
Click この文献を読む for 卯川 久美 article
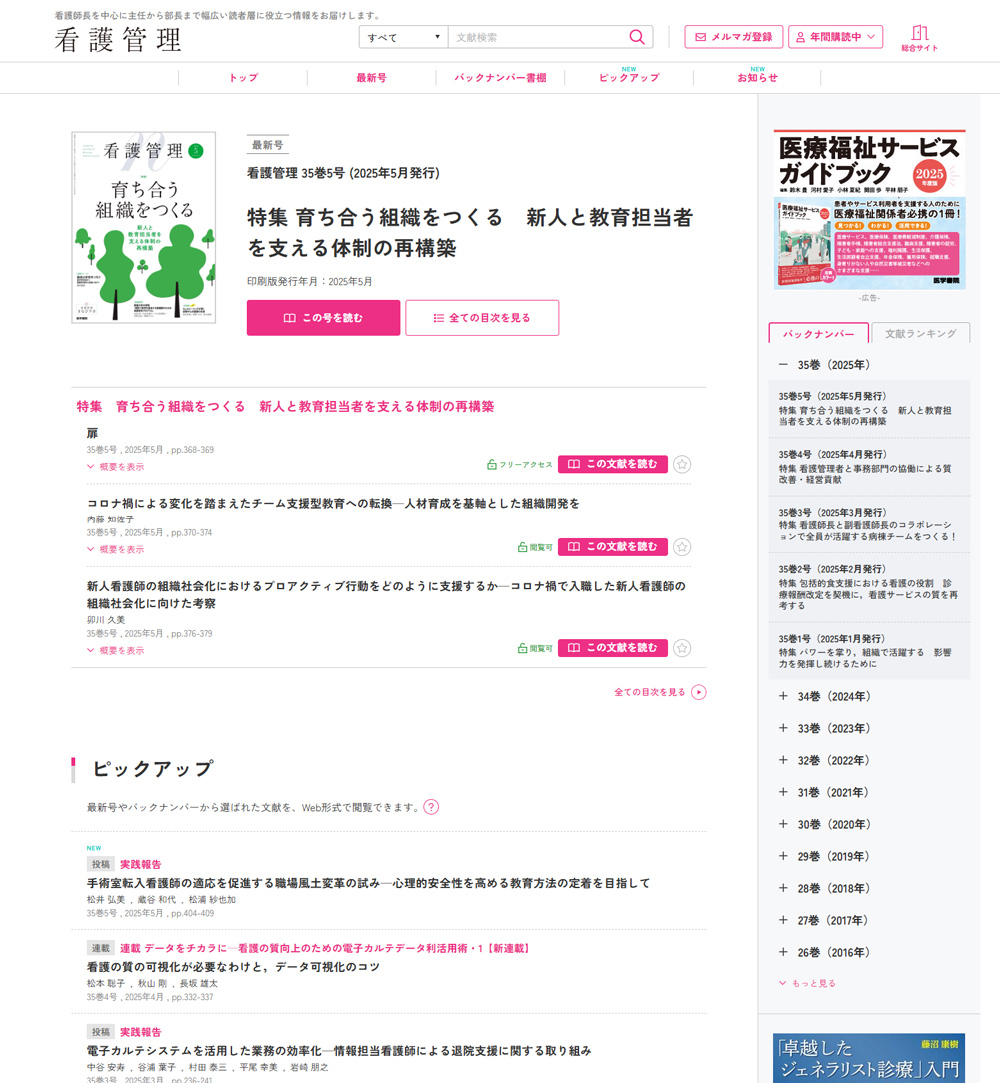click(x=613, y=647)
